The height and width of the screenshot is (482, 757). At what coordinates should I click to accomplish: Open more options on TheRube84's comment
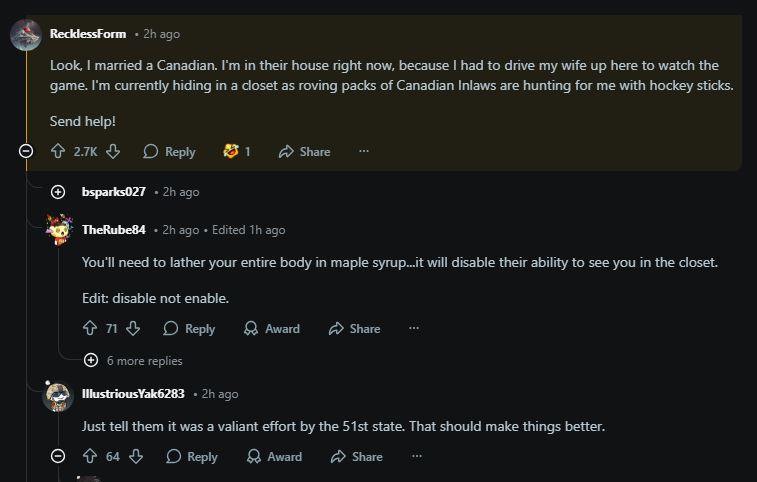coord(414,328)
